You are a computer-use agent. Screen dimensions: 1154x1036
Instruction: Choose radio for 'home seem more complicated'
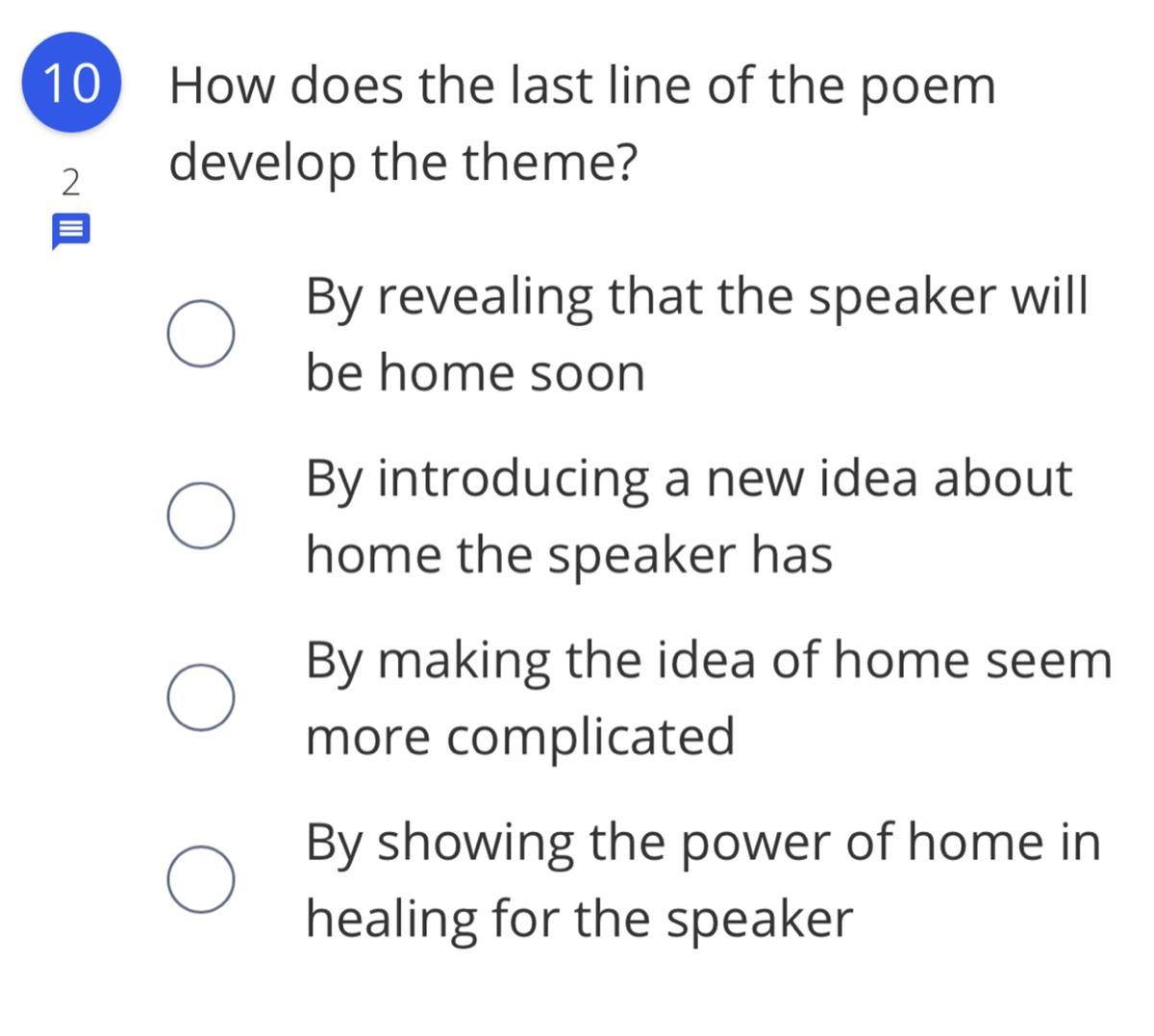click(x=200, y=697)
